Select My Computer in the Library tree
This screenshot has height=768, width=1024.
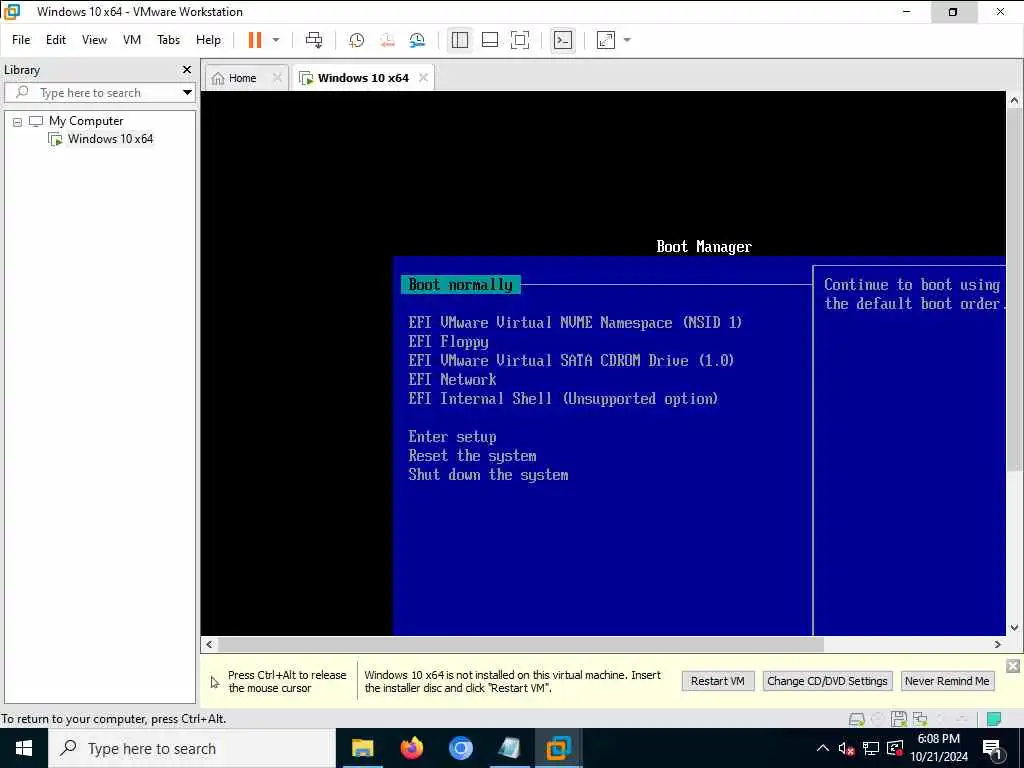pos(86,121)
